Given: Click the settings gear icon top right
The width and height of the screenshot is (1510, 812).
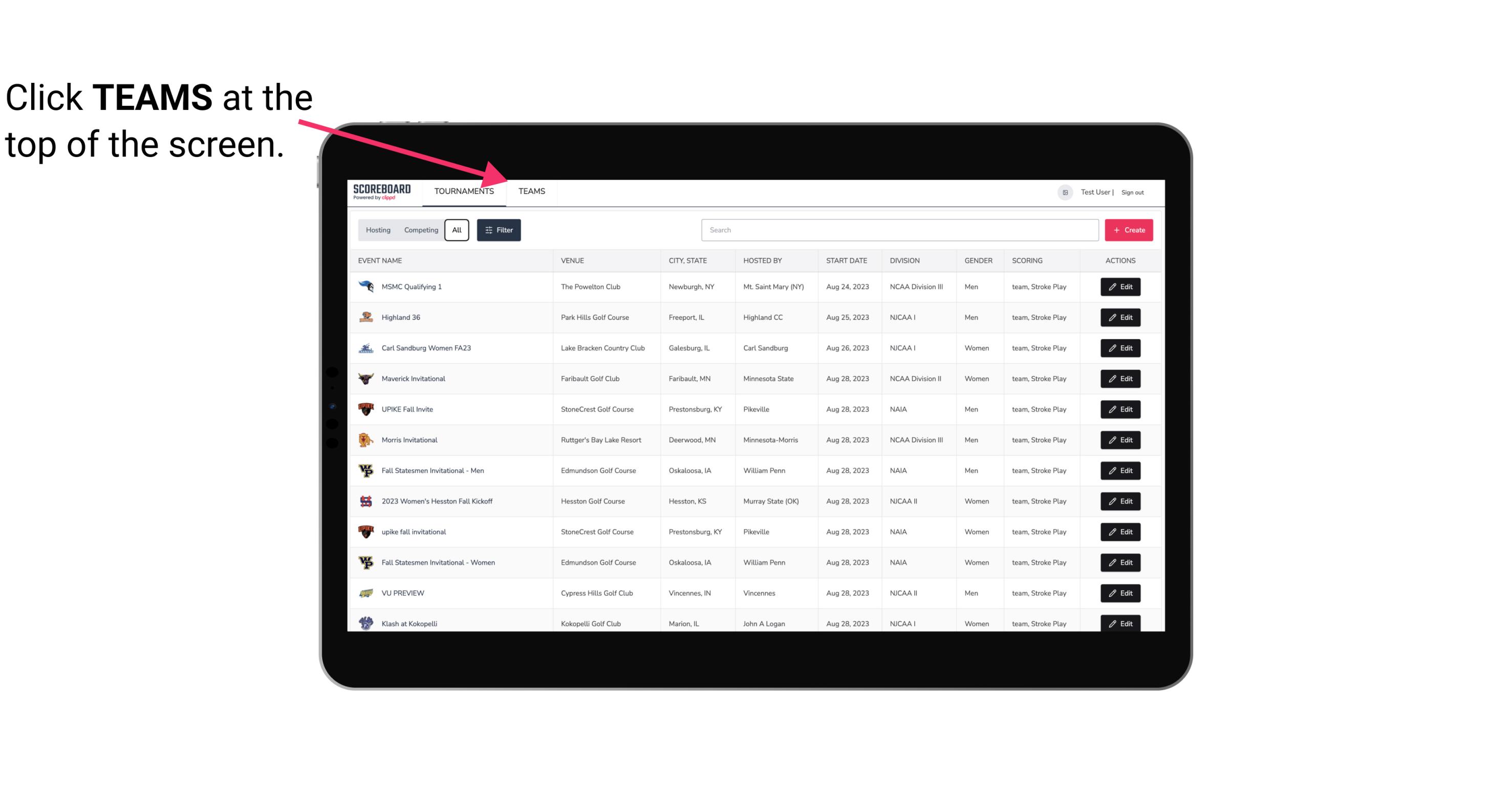Looking at the screenshot, I should coord(1064,191).
